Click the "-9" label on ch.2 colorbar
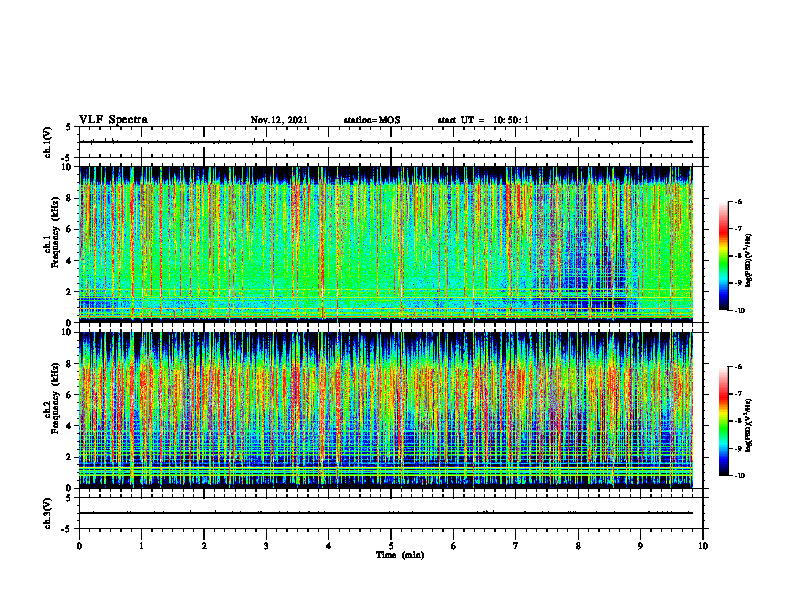This screenshot has height=612, width=792. [x=738, y=448]
